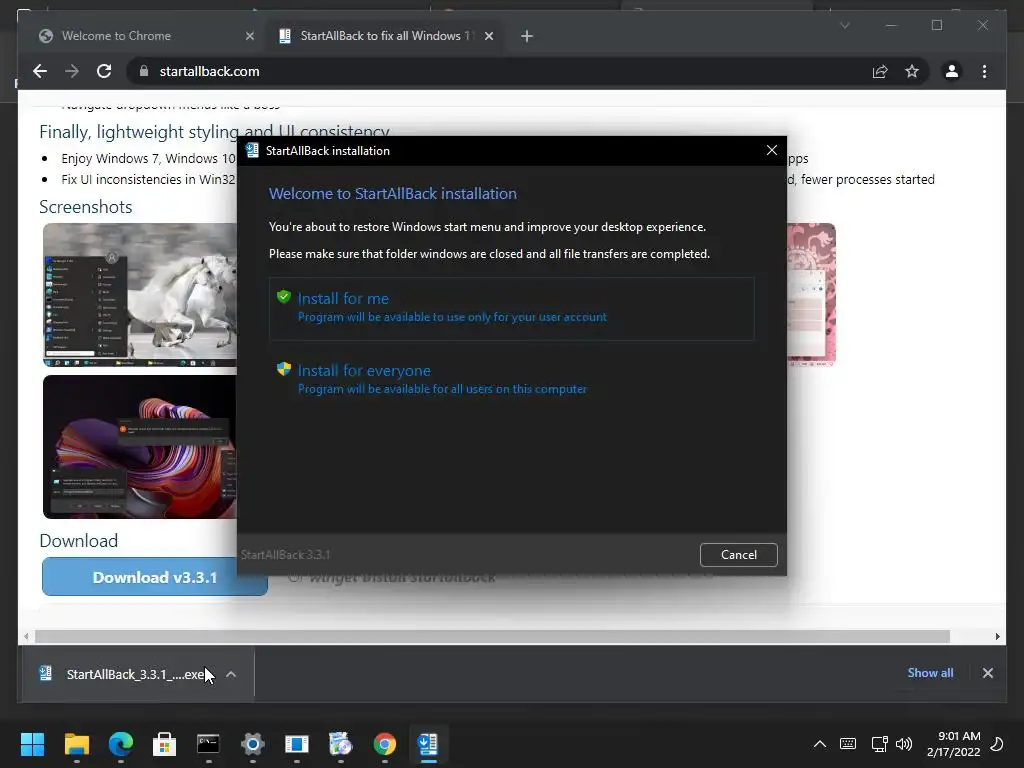Screen dimensions: 1024x768
Task: Choose Install for everyone option
Action: [x=511, y=379]
